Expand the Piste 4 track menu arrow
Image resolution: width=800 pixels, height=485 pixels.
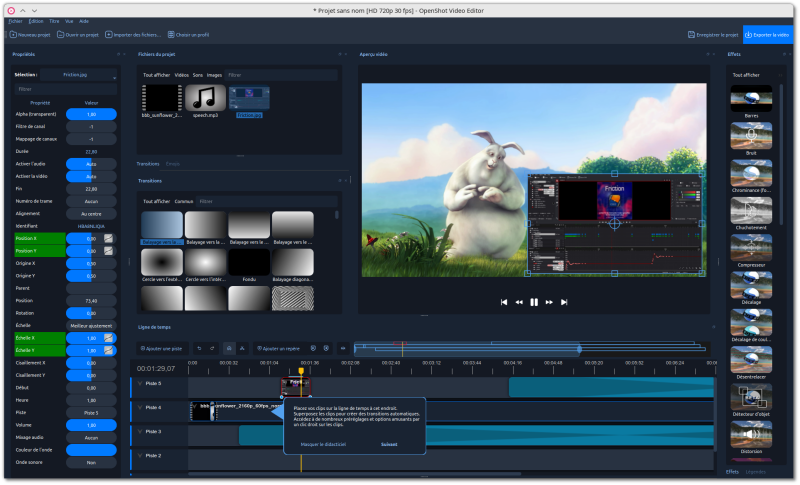(x=140, y=408)
